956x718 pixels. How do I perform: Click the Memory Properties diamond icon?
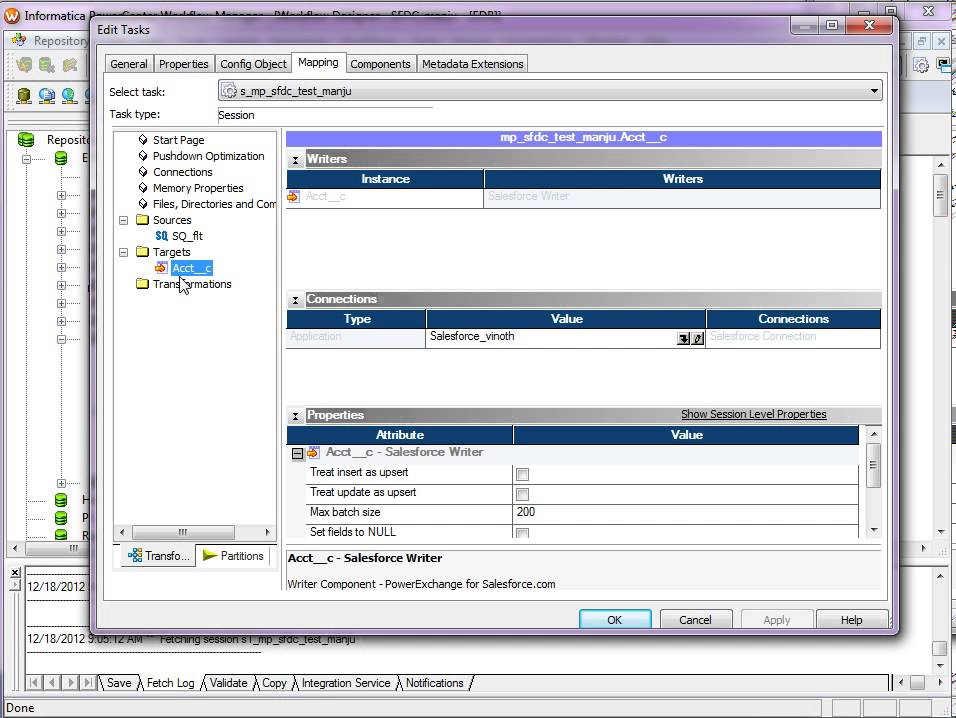point(143,187)
